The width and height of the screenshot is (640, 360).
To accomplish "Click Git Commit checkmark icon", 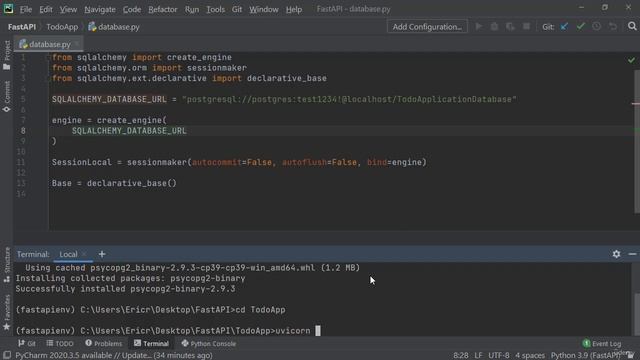I will coord(580,27).
